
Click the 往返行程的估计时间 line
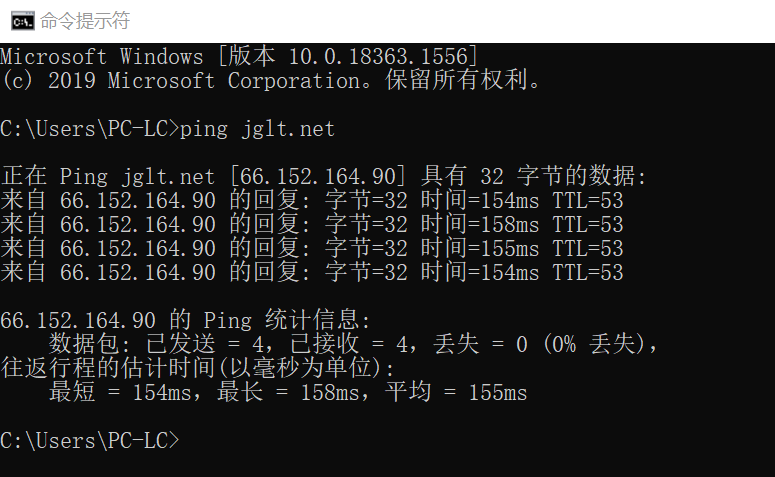197,368
